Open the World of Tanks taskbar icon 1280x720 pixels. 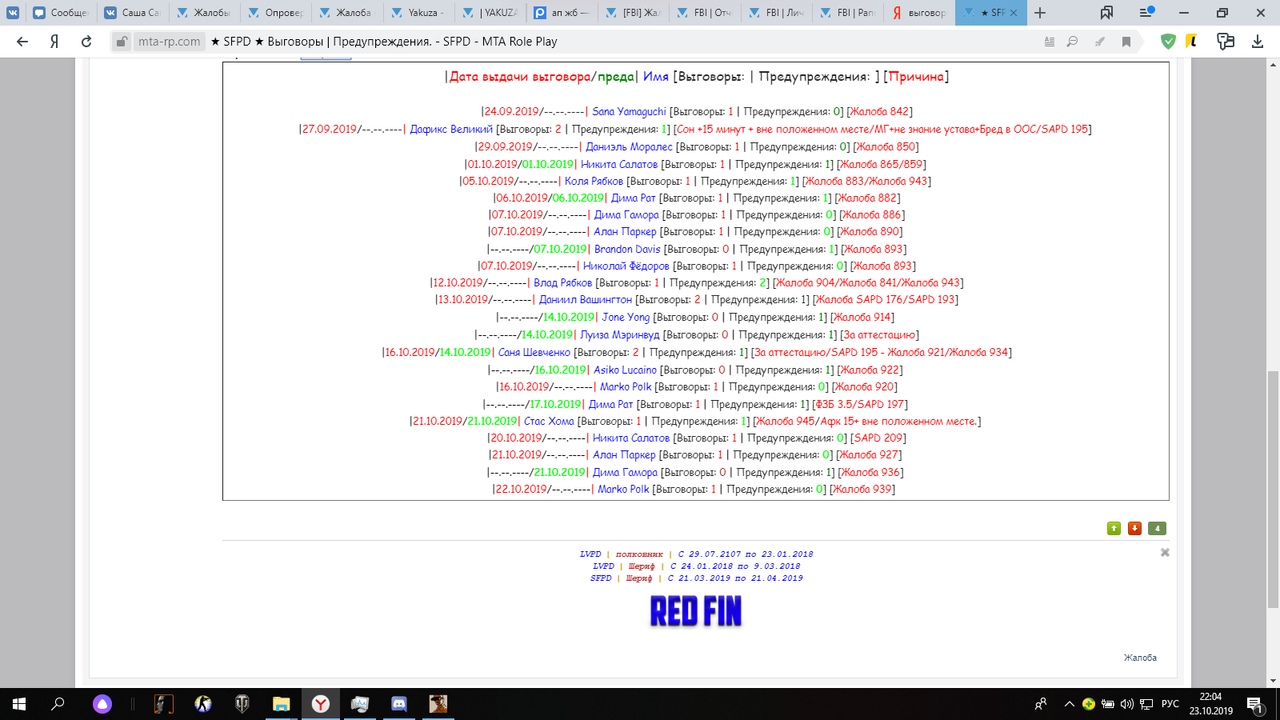[242, 704]
